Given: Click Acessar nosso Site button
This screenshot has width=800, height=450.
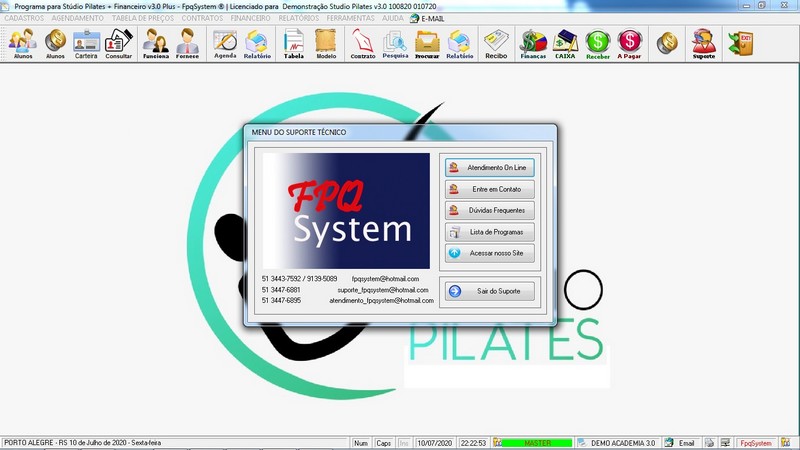Looking at the screenshot, I should [x=490, y=253].
